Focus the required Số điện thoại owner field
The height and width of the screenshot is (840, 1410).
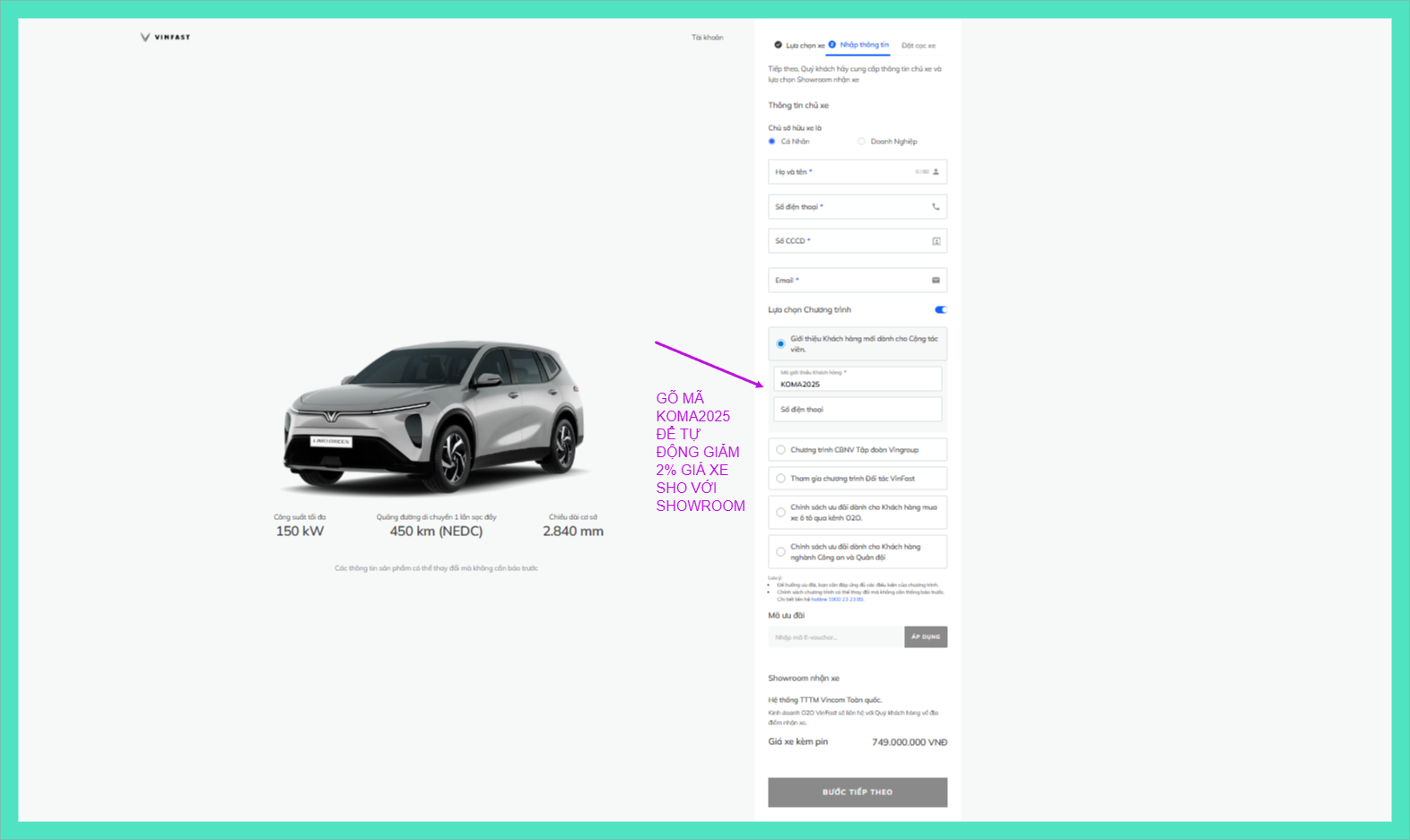tap(857, 207)
